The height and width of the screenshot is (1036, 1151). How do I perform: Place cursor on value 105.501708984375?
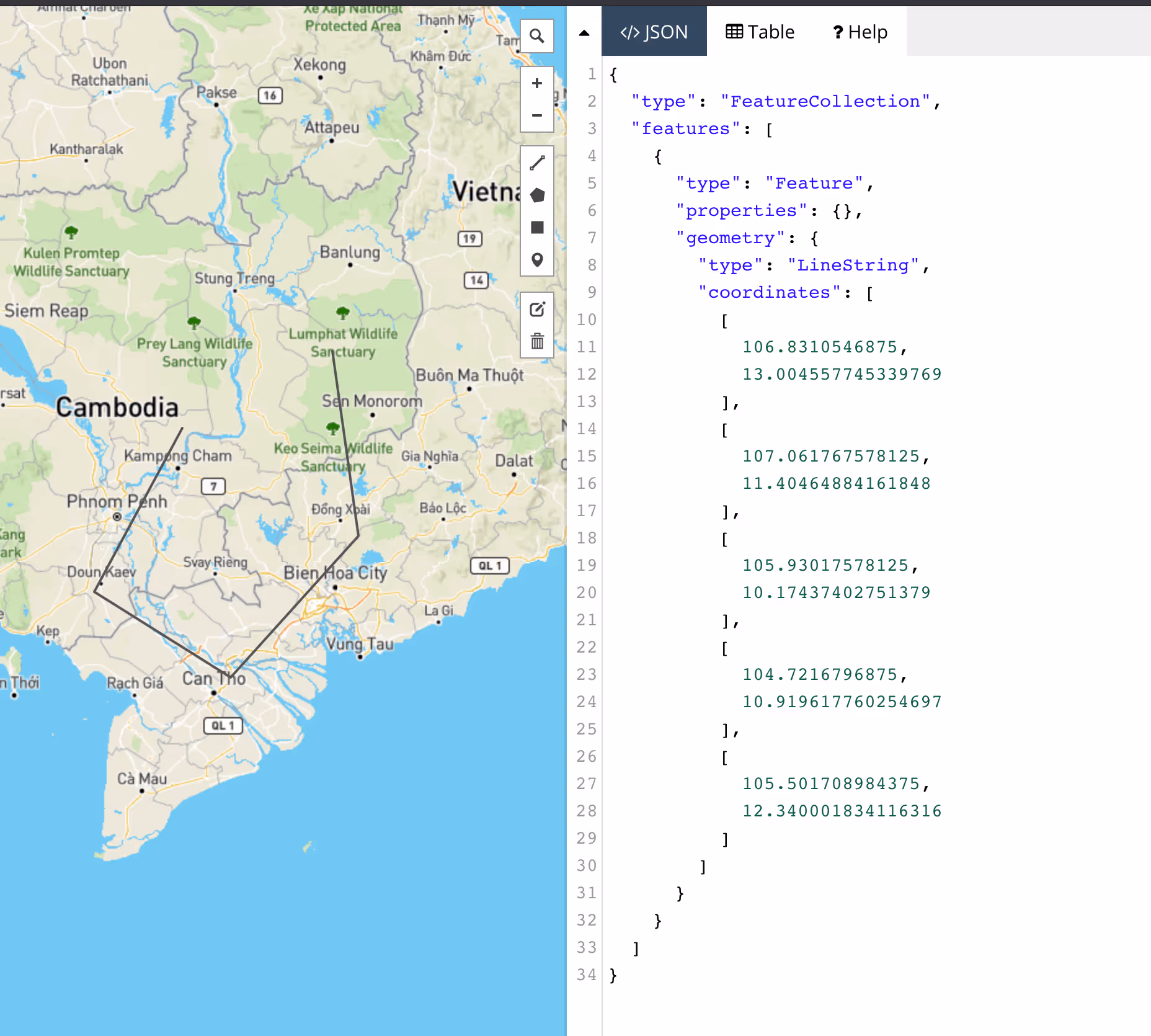(x=831, y=784)
